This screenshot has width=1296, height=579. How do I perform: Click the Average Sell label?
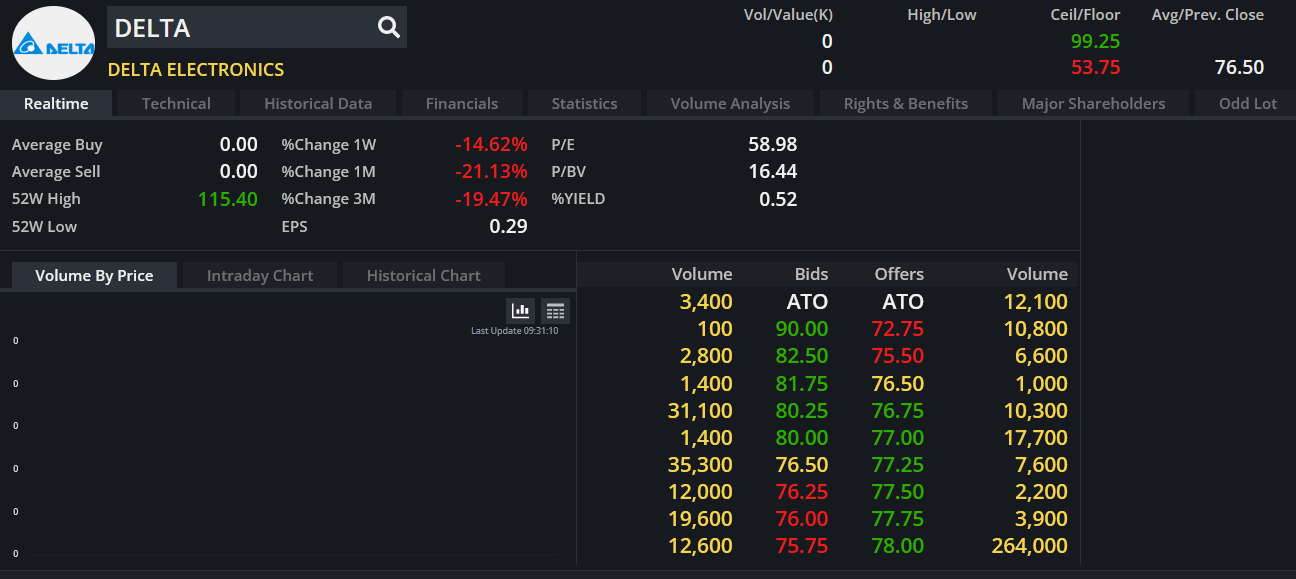pos(56,172)
